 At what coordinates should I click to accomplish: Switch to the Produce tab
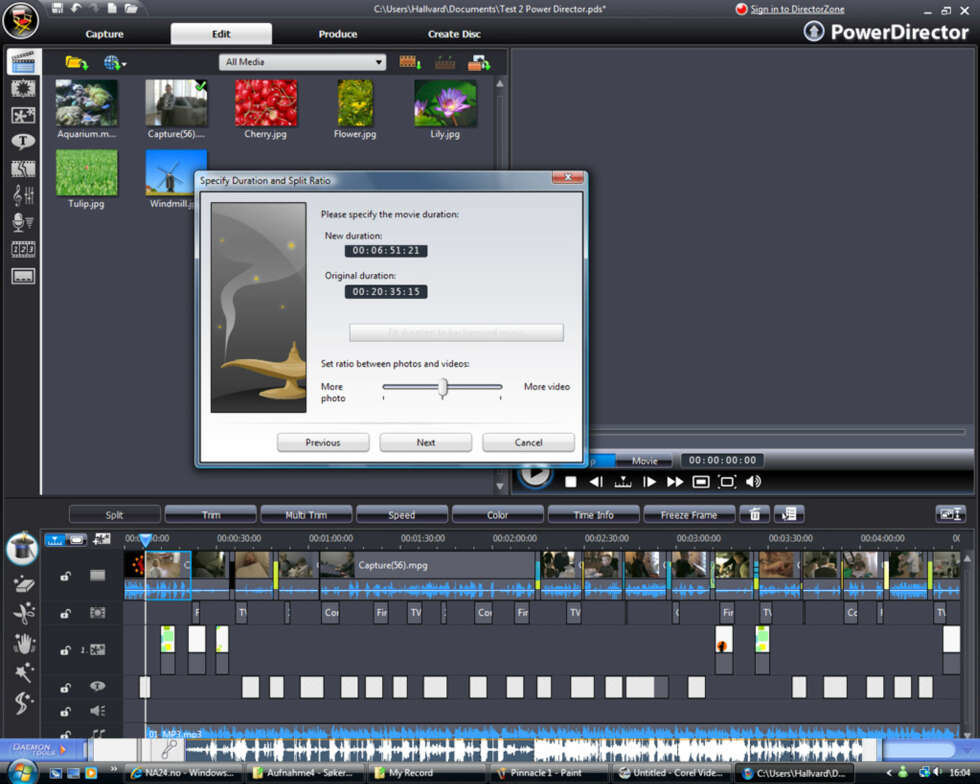coord(338,34)
